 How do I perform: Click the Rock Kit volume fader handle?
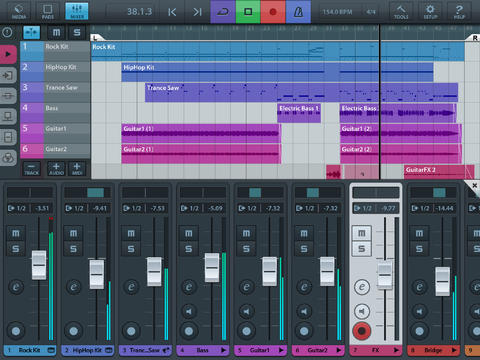39,265
